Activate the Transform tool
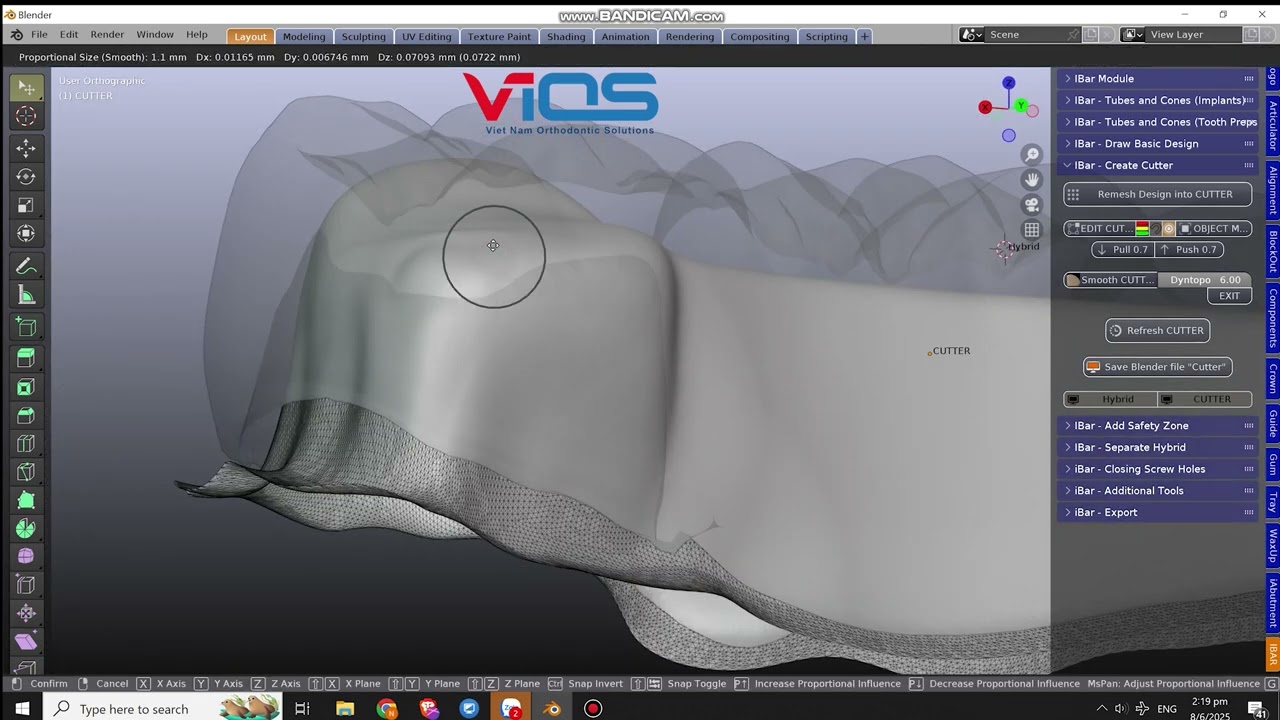1280x720 pixels. tap(27, 234)
